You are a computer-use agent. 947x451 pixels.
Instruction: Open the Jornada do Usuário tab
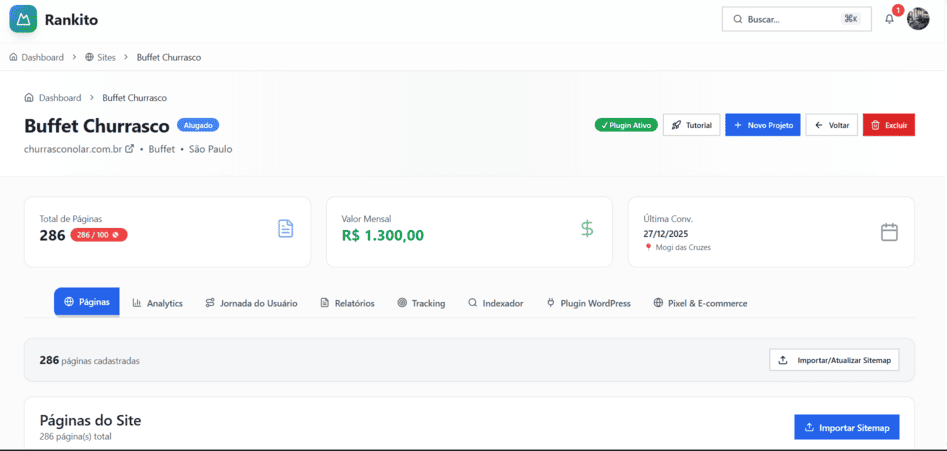[251, 303]
